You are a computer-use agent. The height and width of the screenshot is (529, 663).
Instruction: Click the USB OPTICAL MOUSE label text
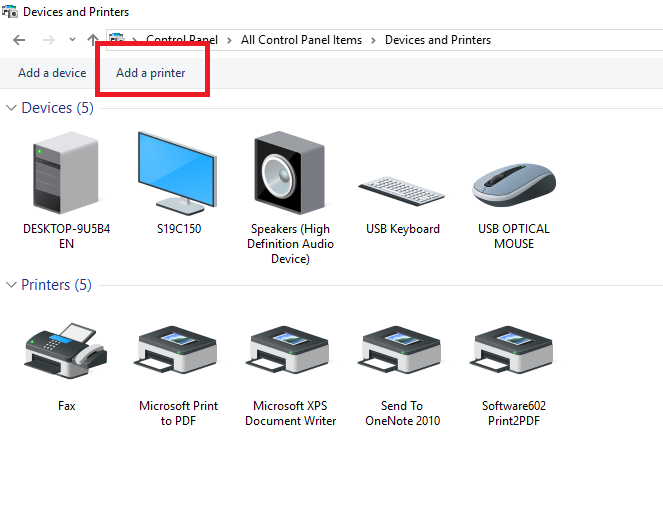click(514, 236)
